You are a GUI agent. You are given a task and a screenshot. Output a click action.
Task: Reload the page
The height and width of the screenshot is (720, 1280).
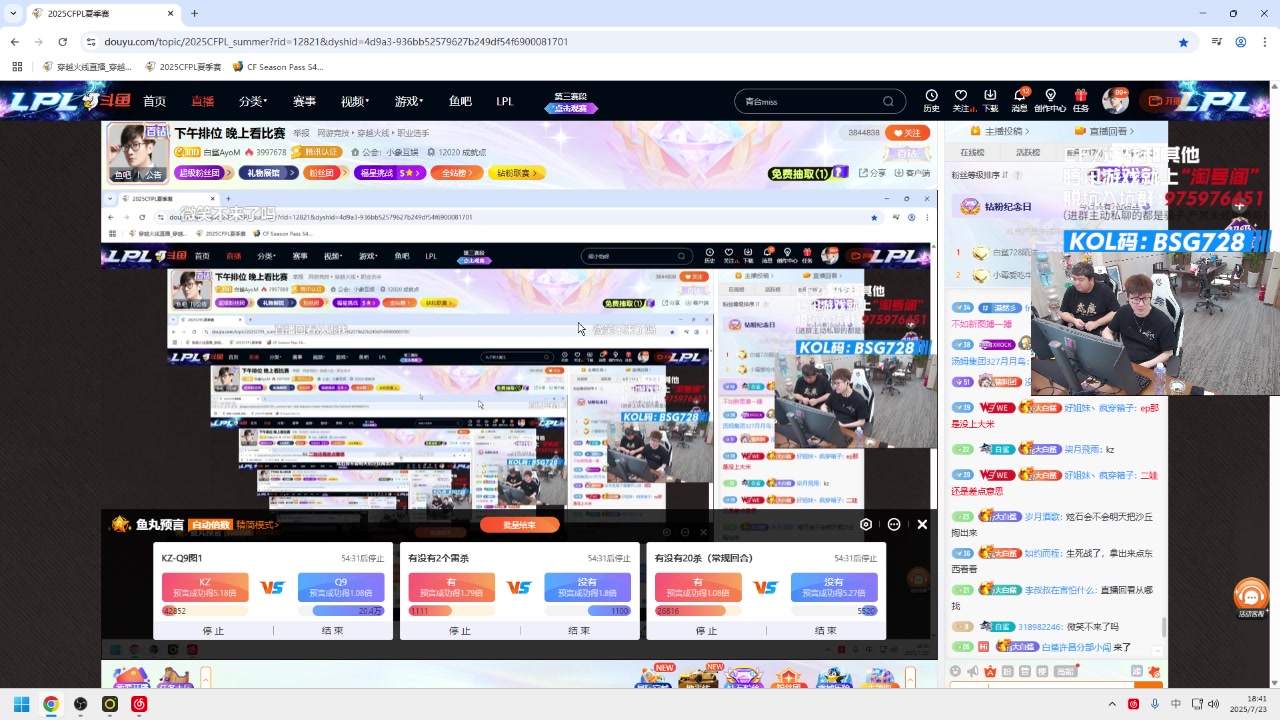62,42
